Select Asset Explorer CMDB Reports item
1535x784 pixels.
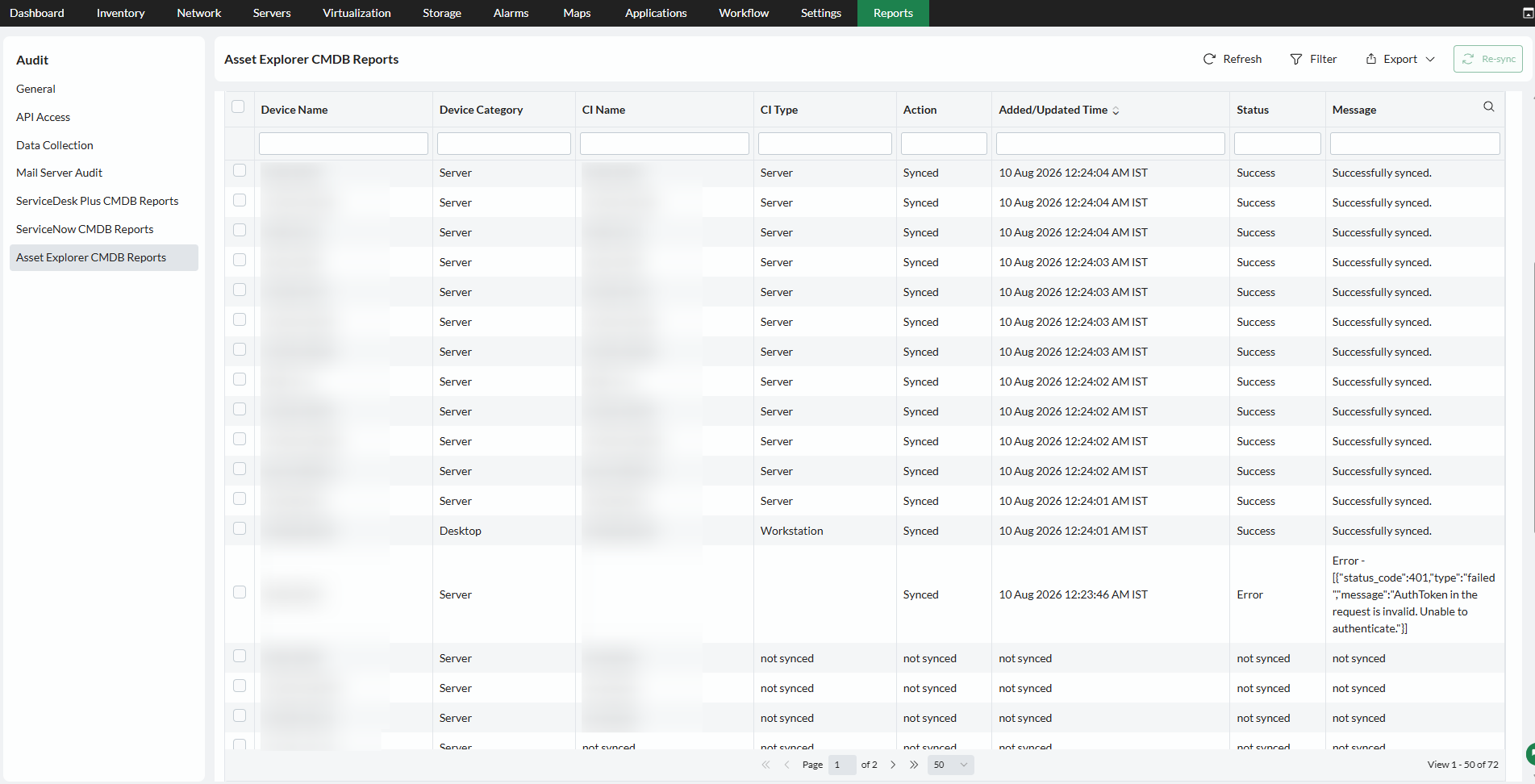(104, 257)
